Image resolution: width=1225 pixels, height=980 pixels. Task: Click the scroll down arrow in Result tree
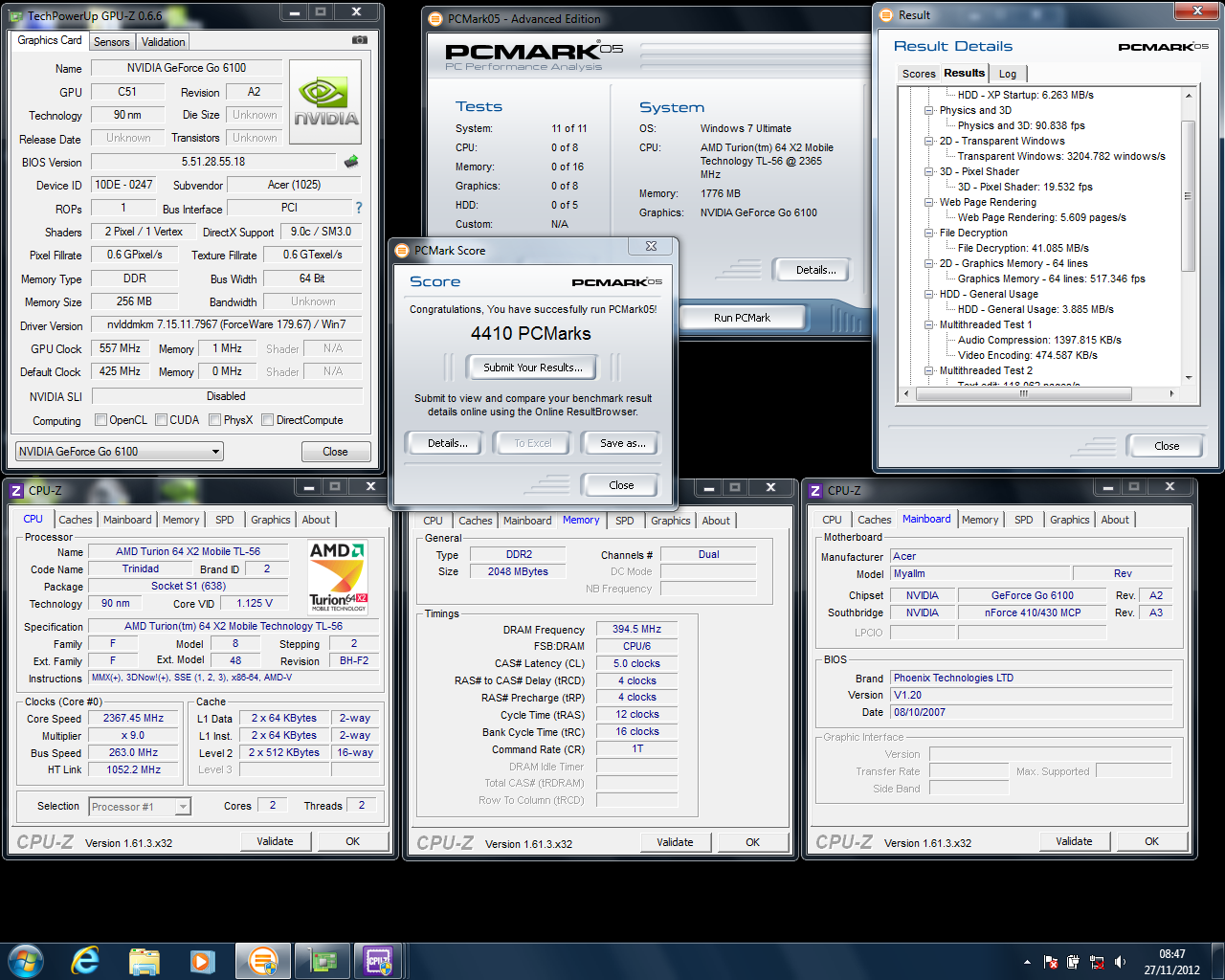1189,377
